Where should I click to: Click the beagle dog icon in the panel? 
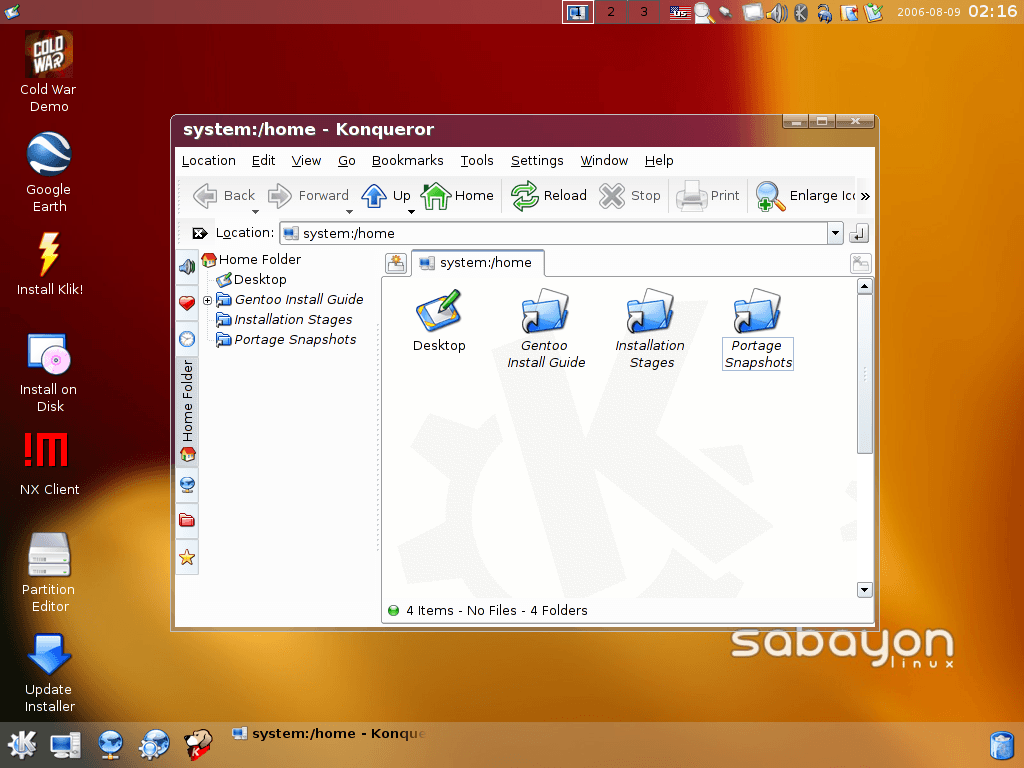click(198, 744)
